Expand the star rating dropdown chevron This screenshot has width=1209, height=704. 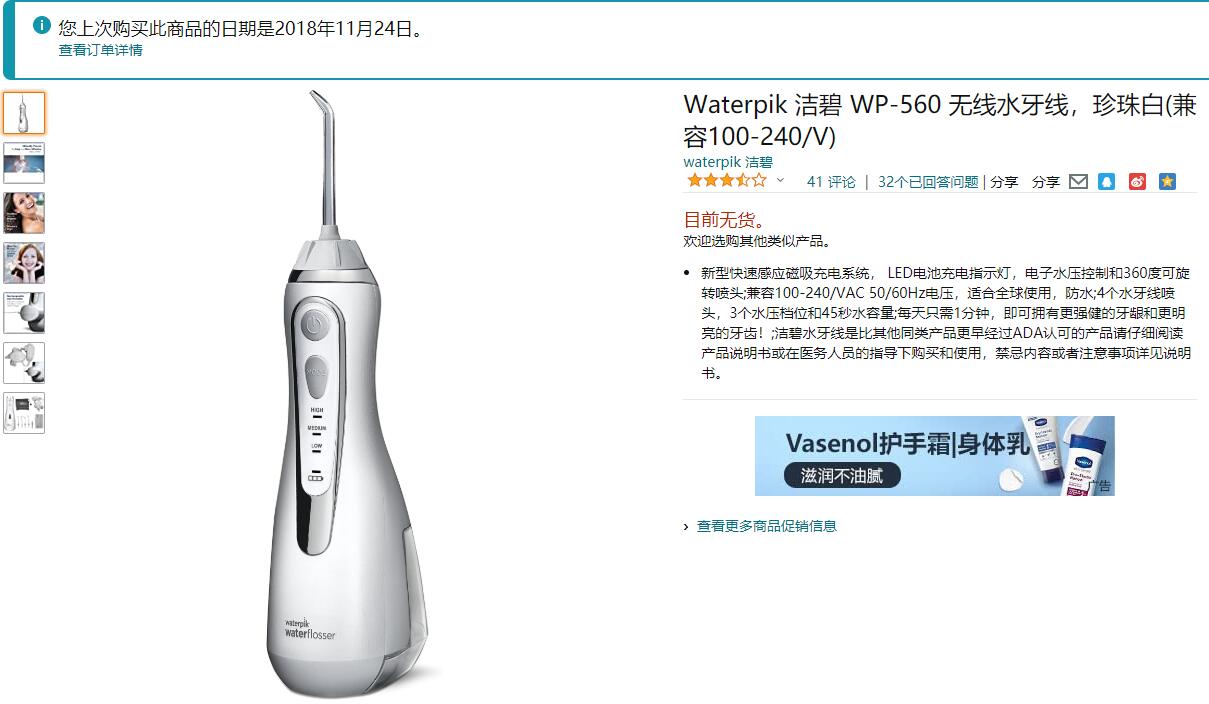(781, 181)
